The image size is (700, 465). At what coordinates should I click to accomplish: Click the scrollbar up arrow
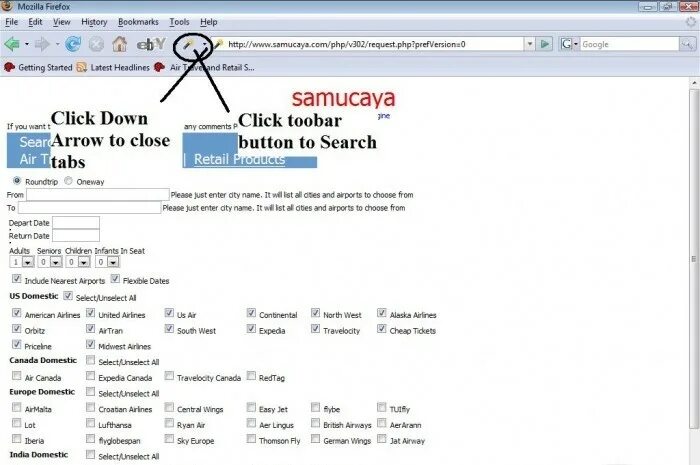694,83
